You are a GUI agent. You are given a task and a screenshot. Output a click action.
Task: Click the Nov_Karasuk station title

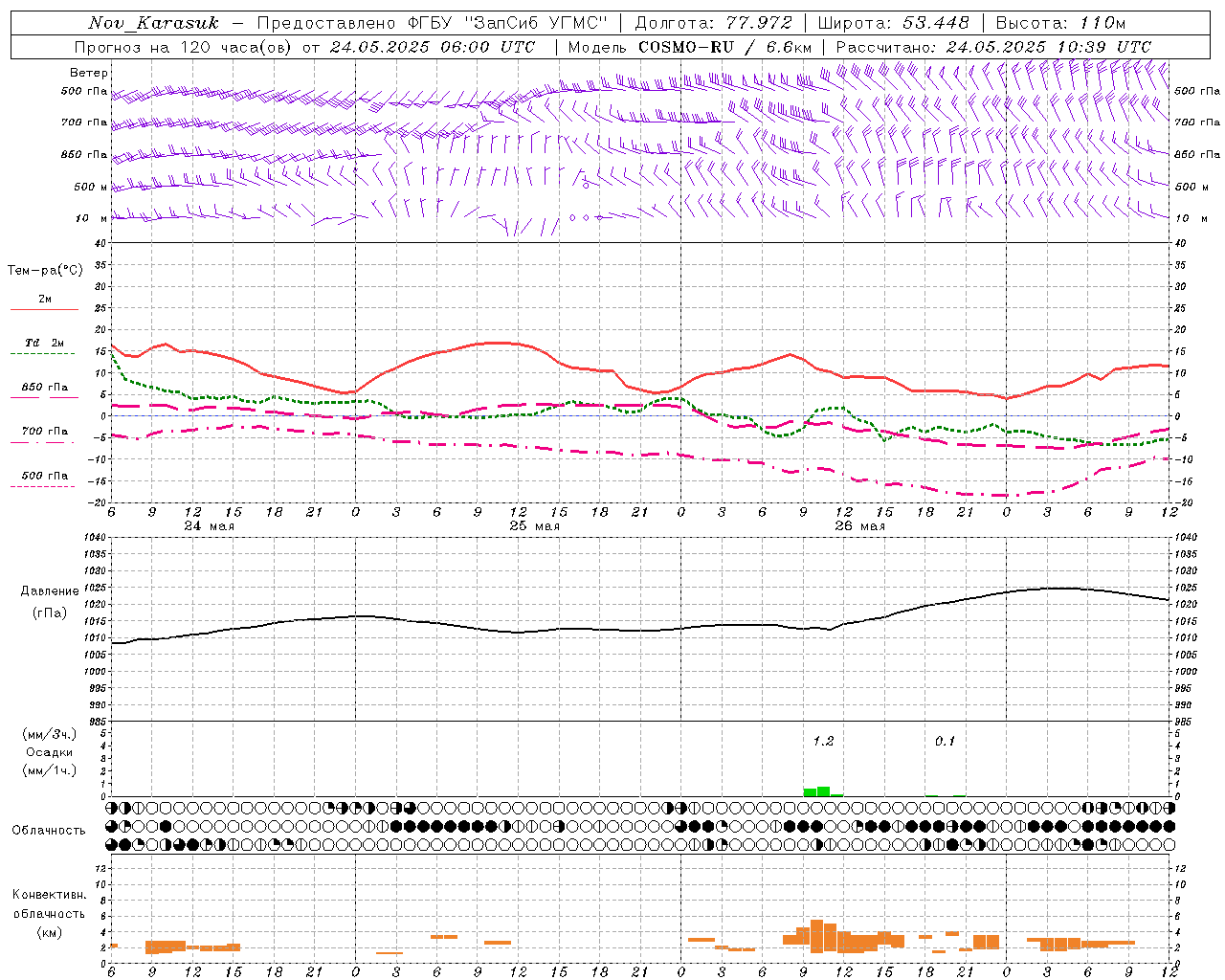click(153, 23)
